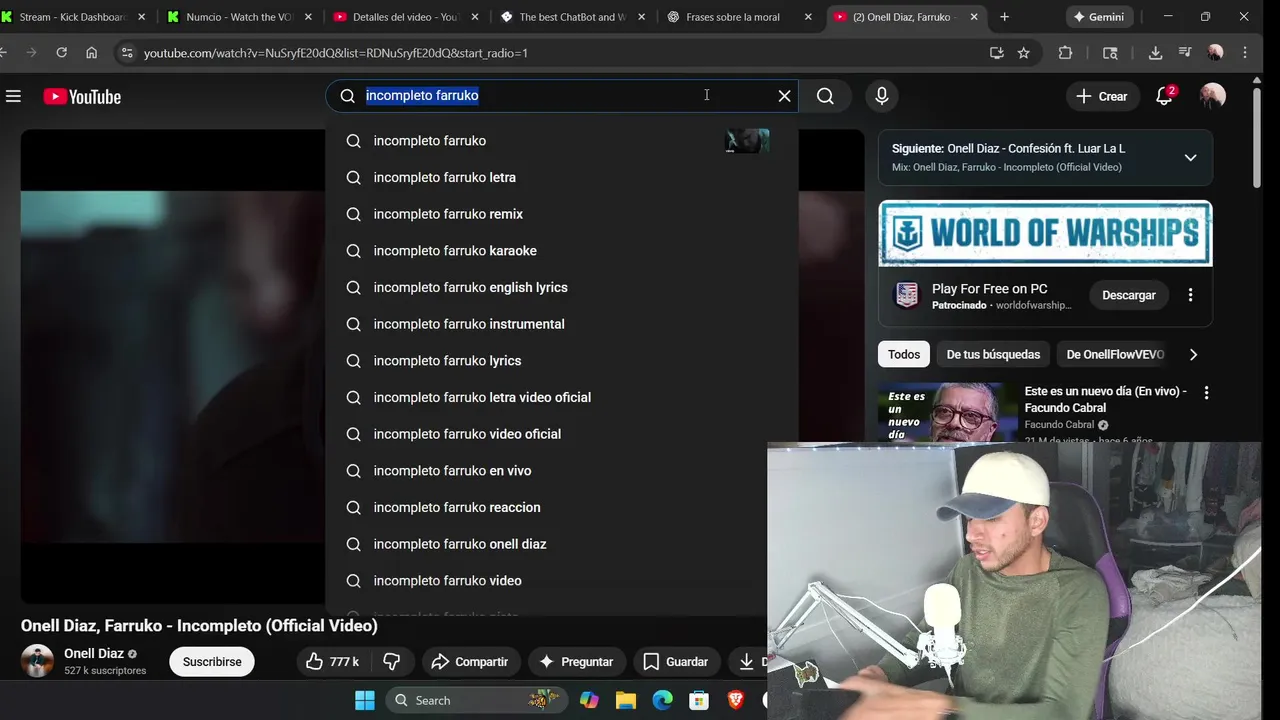The width and height of the screenshot is (1280, 720).
Task: Like the video with 777 k
Action: [x=333, y=661]
